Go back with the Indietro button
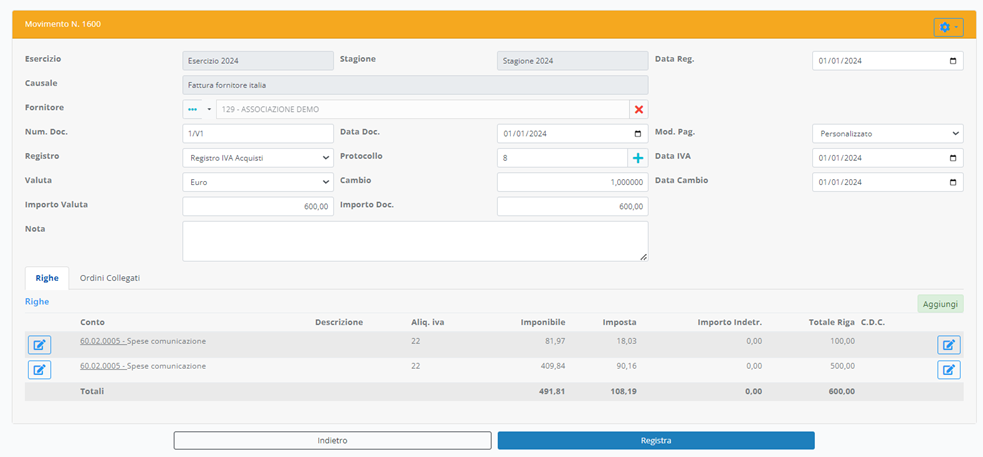Viewport: 983px width, 457px height. [332, 440]
